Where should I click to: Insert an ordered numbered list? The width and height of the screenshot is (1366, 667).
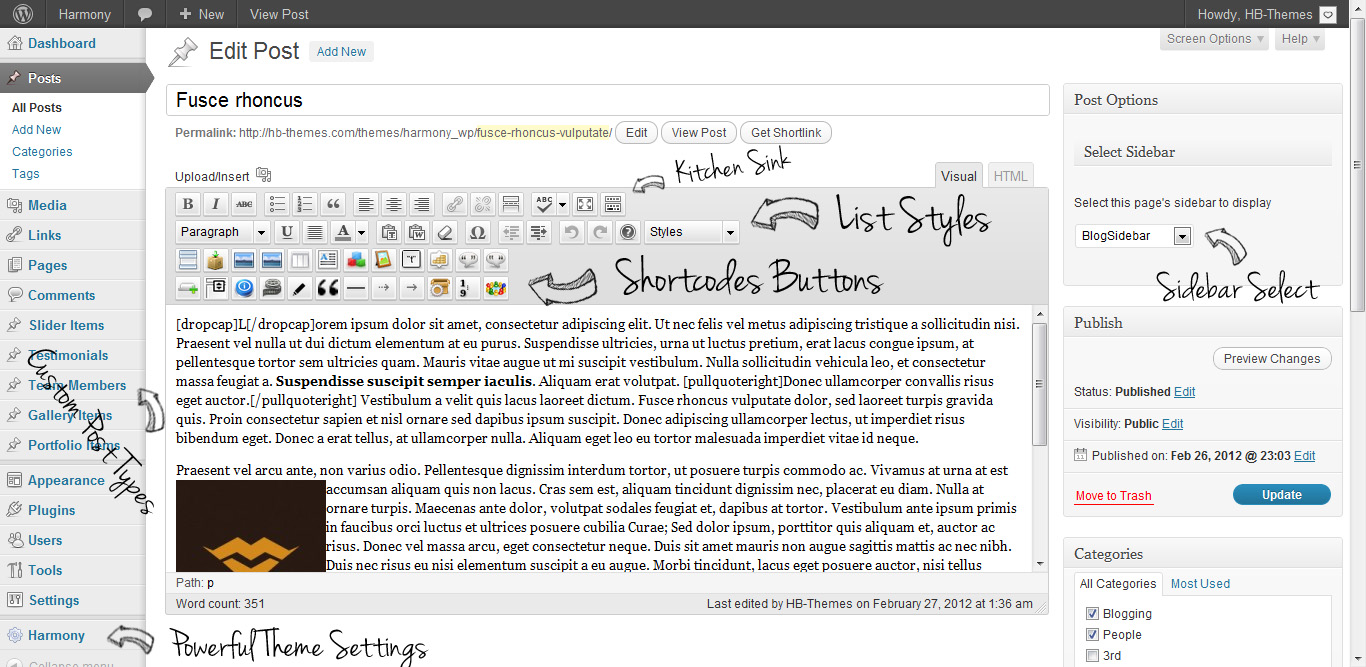305,204
